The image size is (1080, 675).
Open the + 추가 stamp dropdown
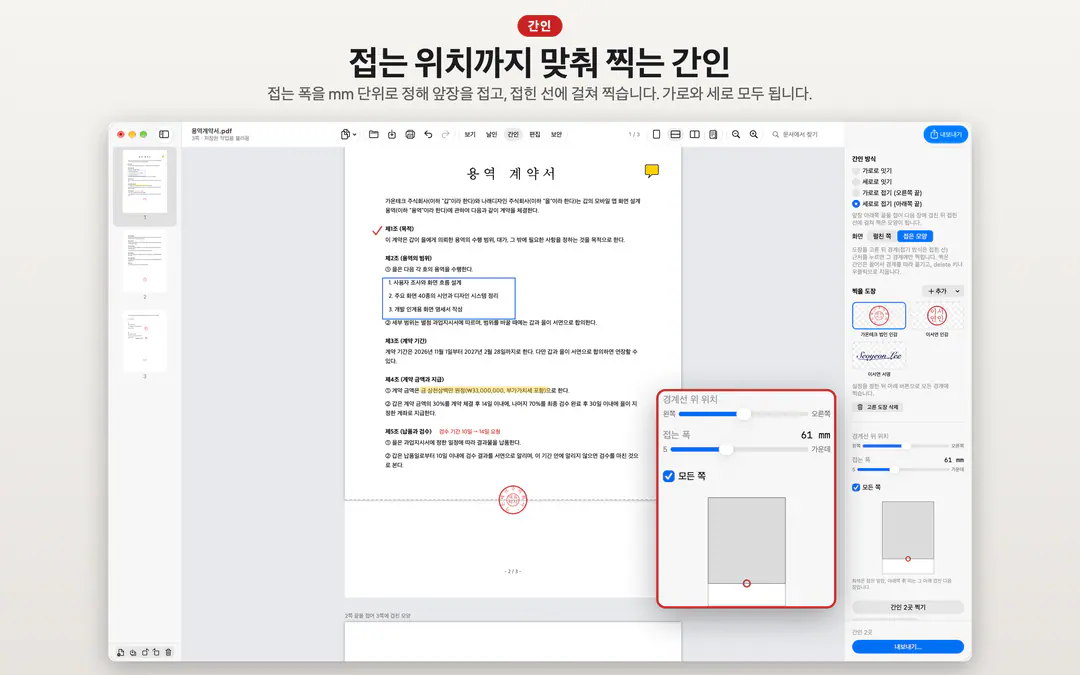(x=942, y=291)
